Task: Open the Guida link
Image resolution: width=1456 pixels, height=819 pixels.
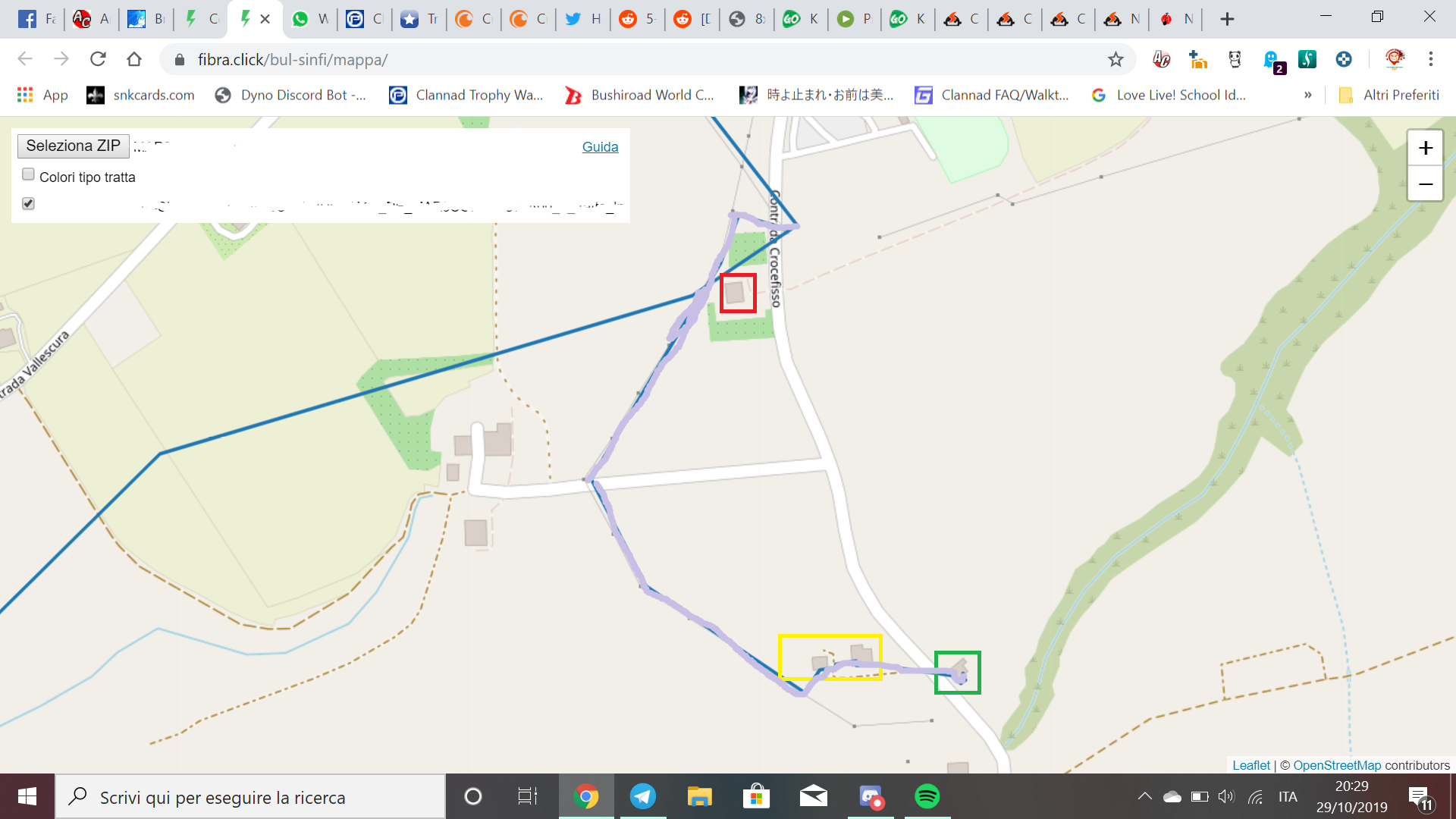Action: click(x=600, y=147)
